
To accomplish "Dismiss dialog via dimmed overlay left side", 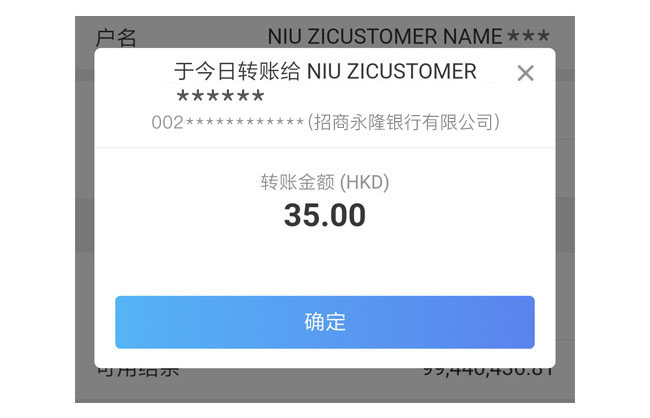I will click(x=85, y=207).
